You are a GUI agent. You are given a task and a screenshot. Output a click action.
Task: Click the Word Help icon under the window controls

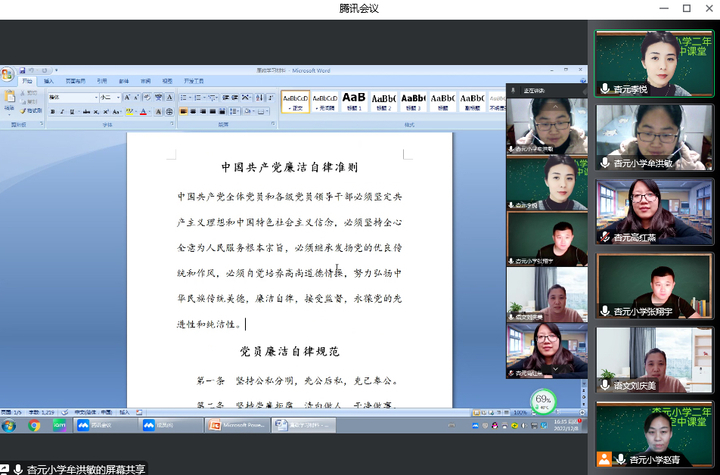click(583, 81)
